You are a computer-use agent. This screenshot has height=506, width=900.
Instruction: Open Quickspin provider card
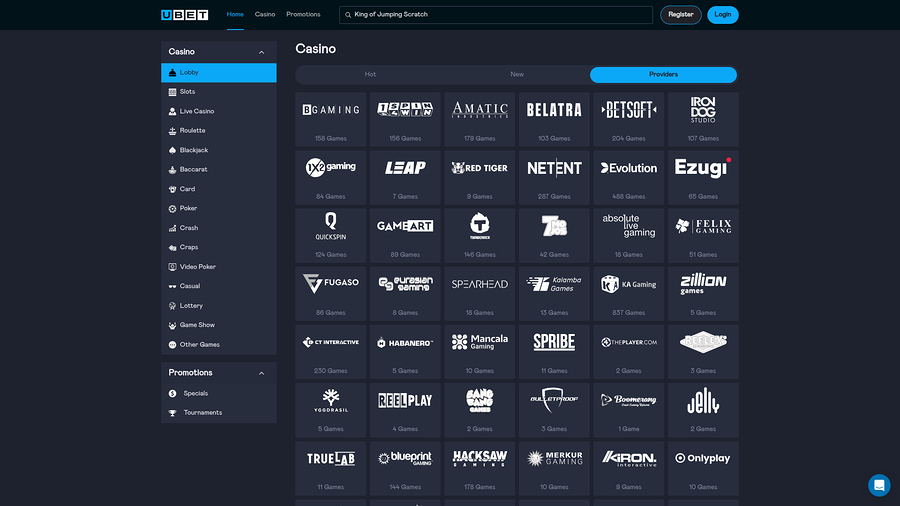(x=331, y=236)
